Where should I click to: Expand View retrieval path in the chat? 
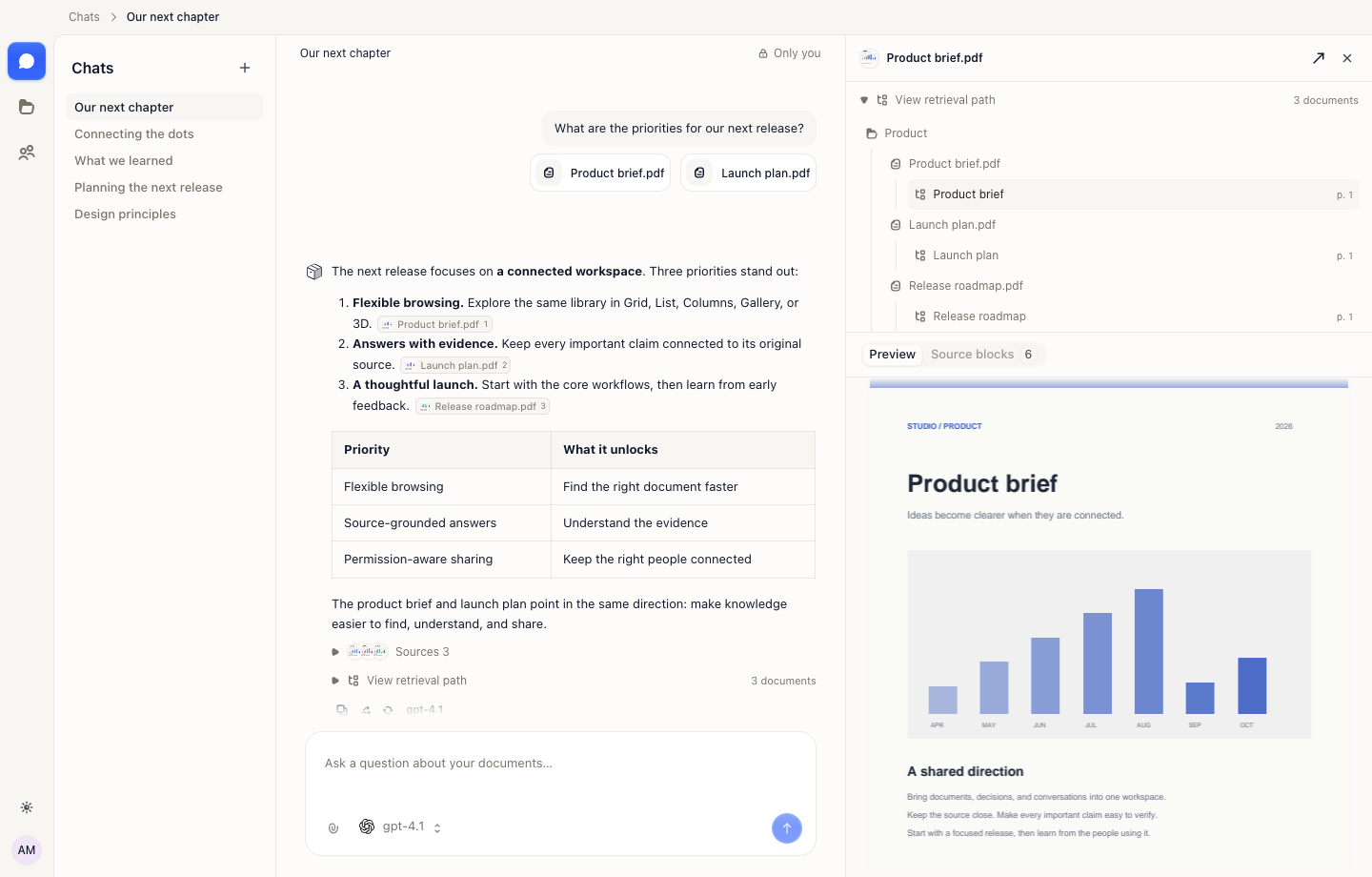(574, 681)
